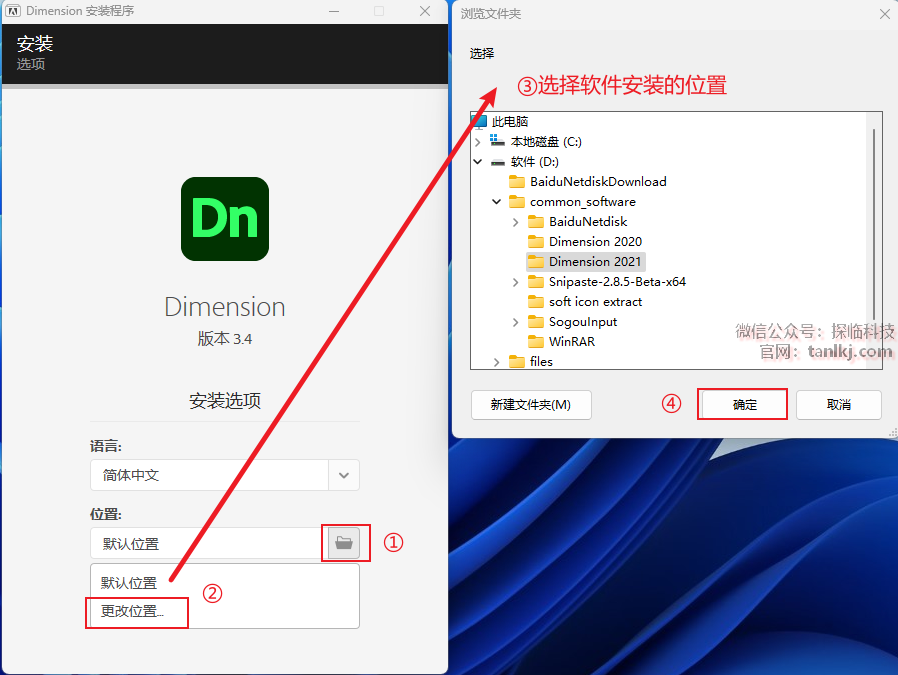
Task: Select the SogouInput folder name
Action: pyautogui.click(x=583, y=322)
